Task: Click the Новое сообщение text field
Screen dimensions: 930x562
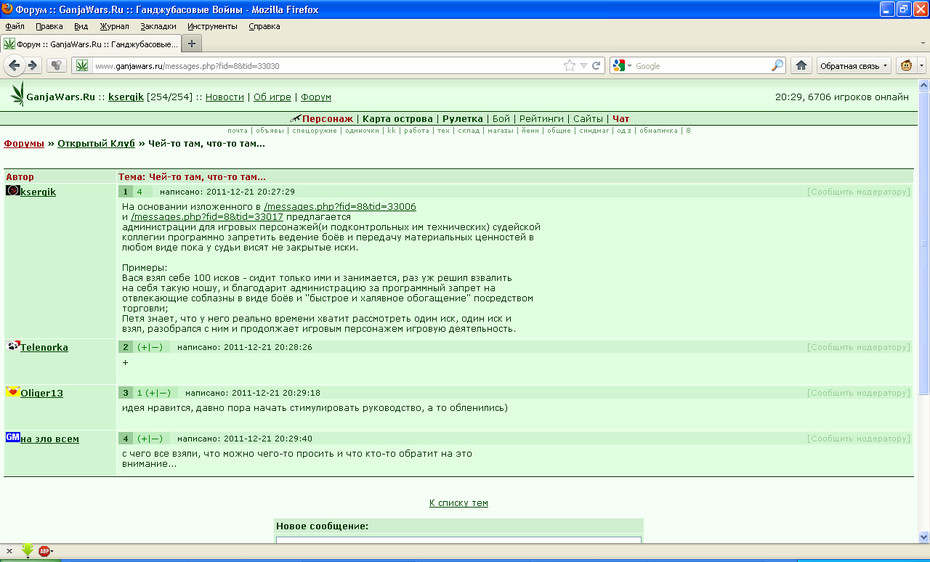Action: 458,539
